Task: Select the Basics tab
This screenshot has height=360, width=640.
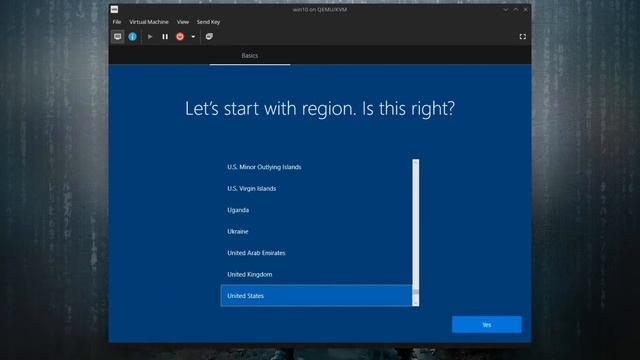Action: [x=250, y=56]
